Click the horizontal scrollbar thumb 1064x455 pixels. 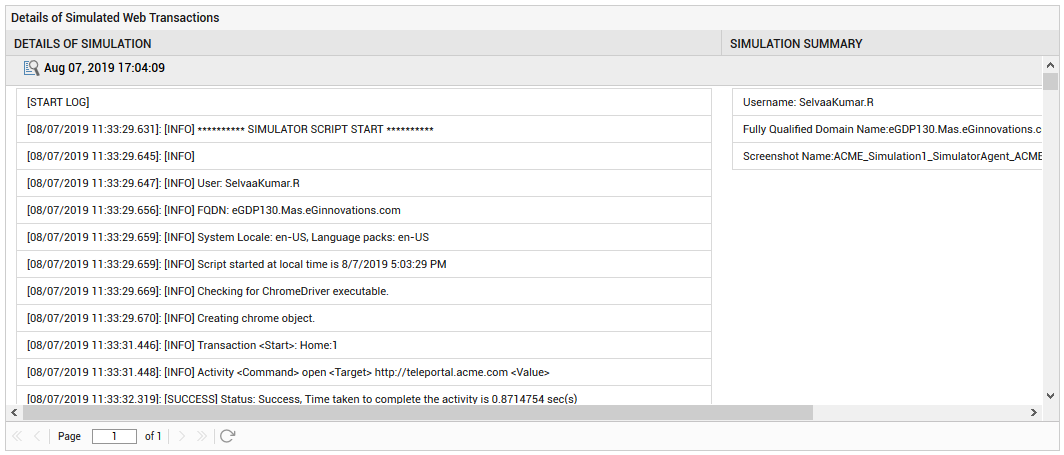point(417,412)
